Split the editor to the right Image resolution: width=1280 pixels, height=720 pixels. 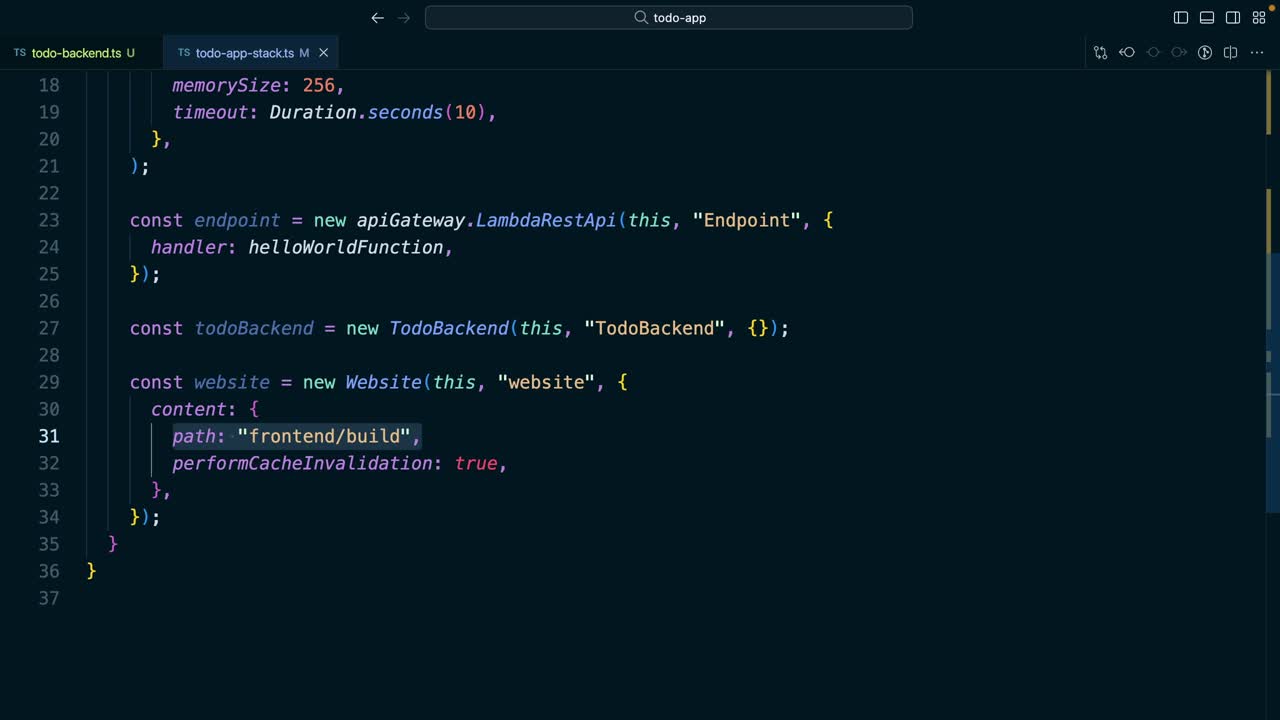tap(1231, 53)
